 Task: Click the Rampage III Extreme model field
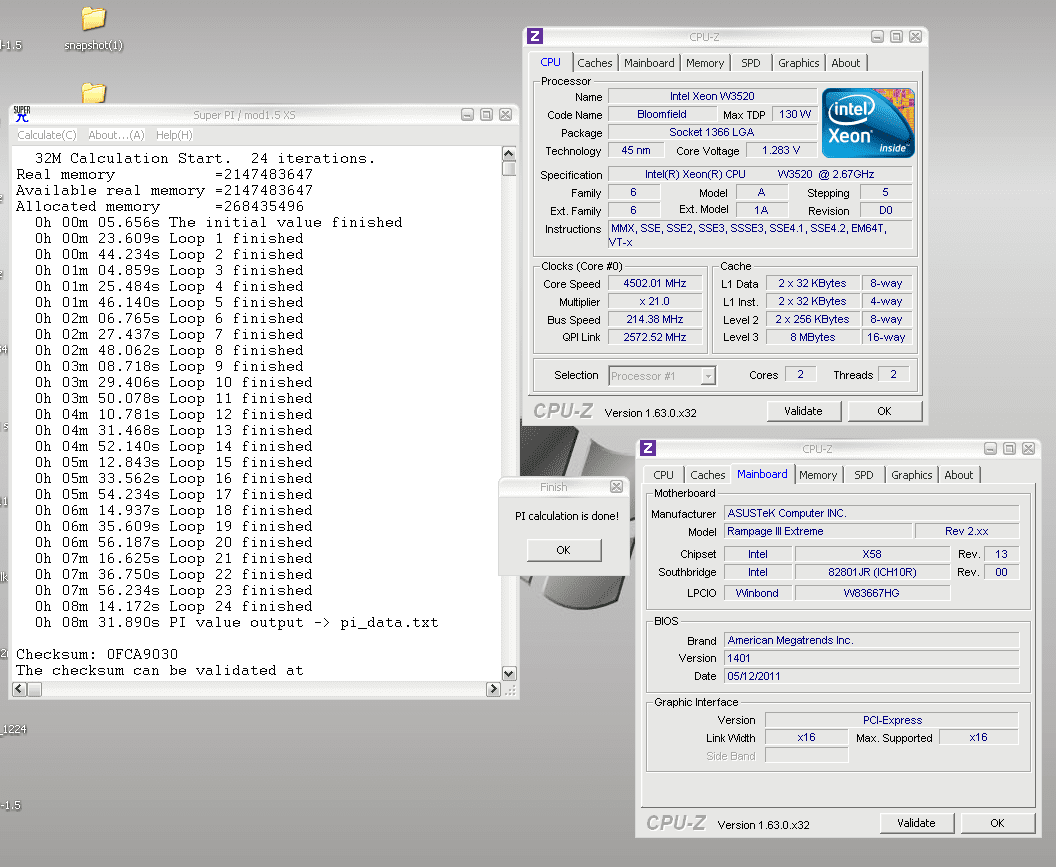818,531
